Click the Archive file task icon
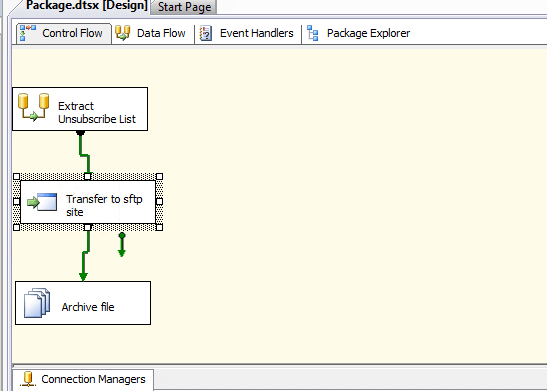 [37, 303]
